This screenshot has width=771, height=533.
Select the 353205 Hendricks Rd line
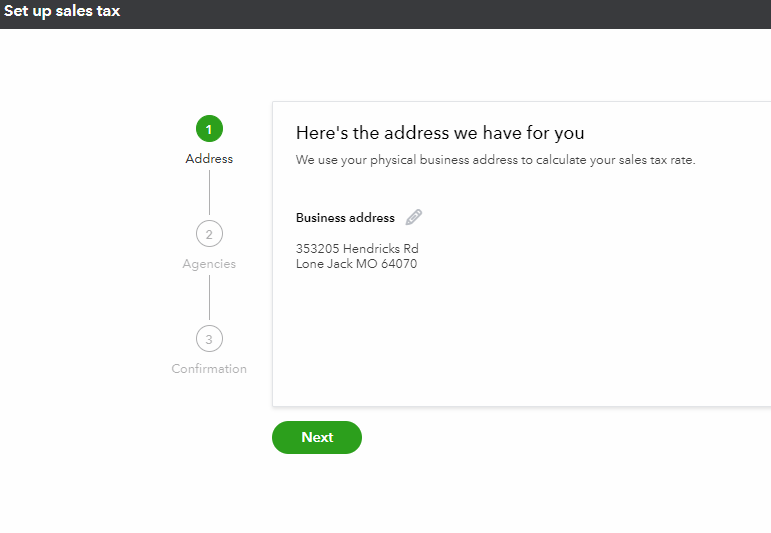coord(357,248)
